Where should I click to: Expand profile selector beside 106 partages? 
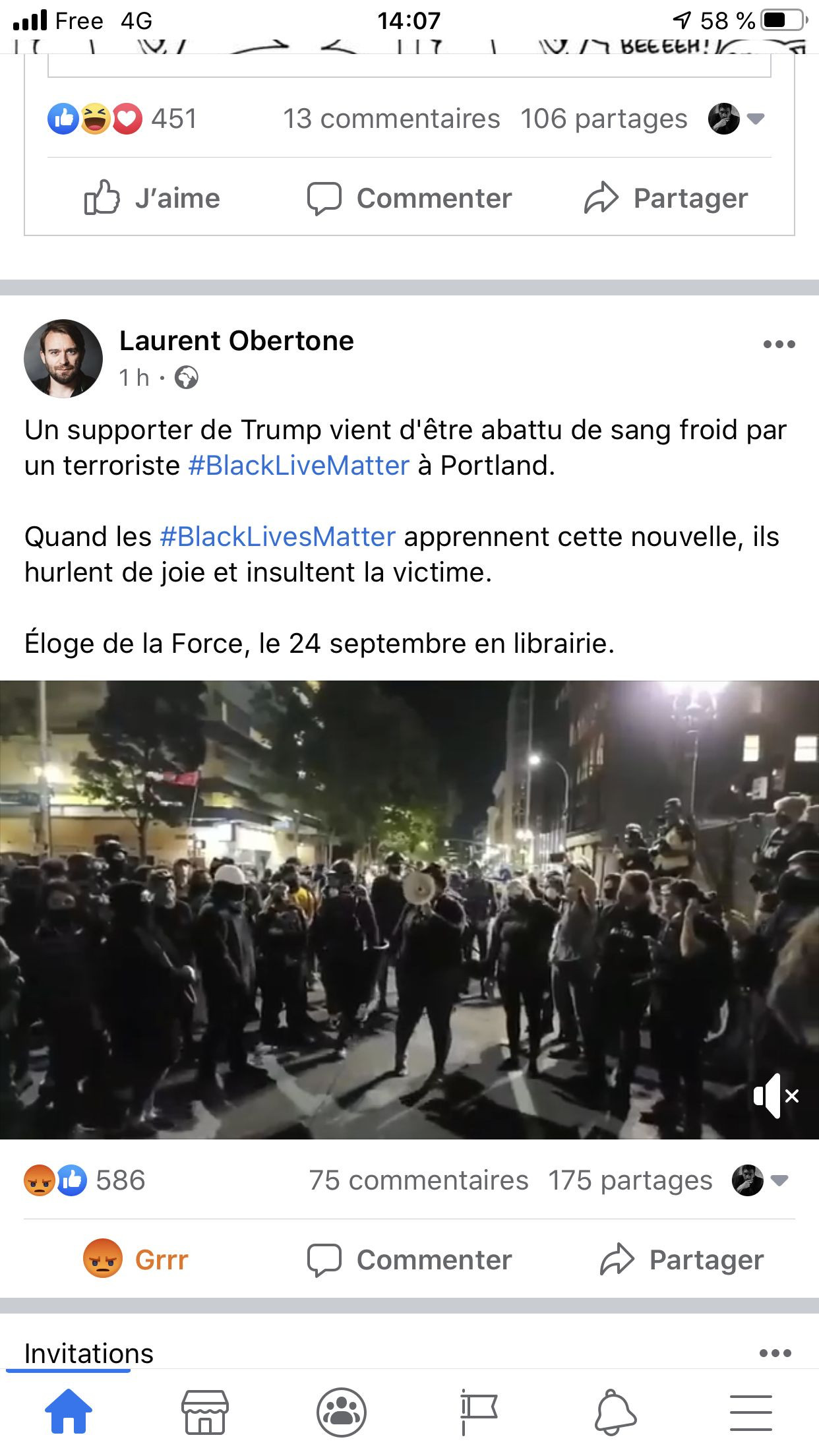(x=737, y=119)
